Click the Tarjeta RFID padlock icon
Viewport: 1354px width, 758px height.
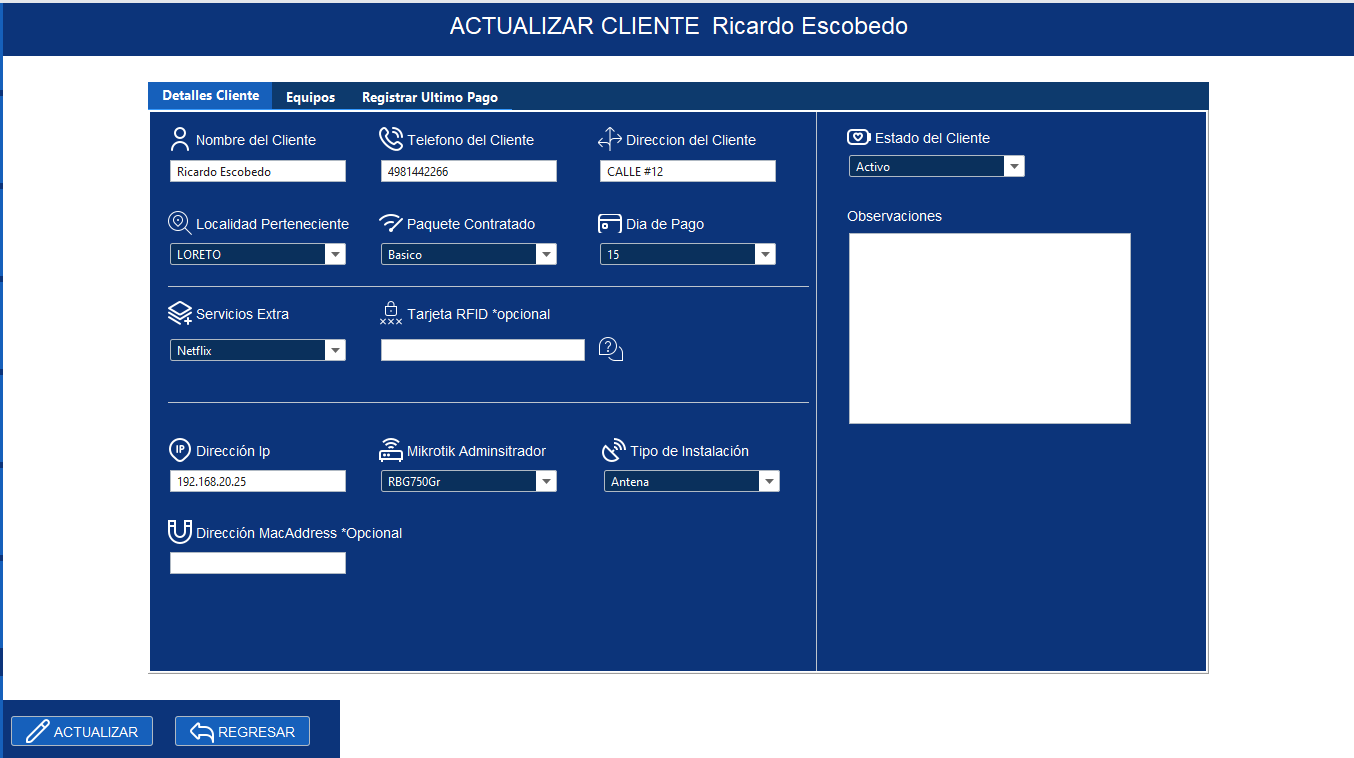(x=390, y=311)
